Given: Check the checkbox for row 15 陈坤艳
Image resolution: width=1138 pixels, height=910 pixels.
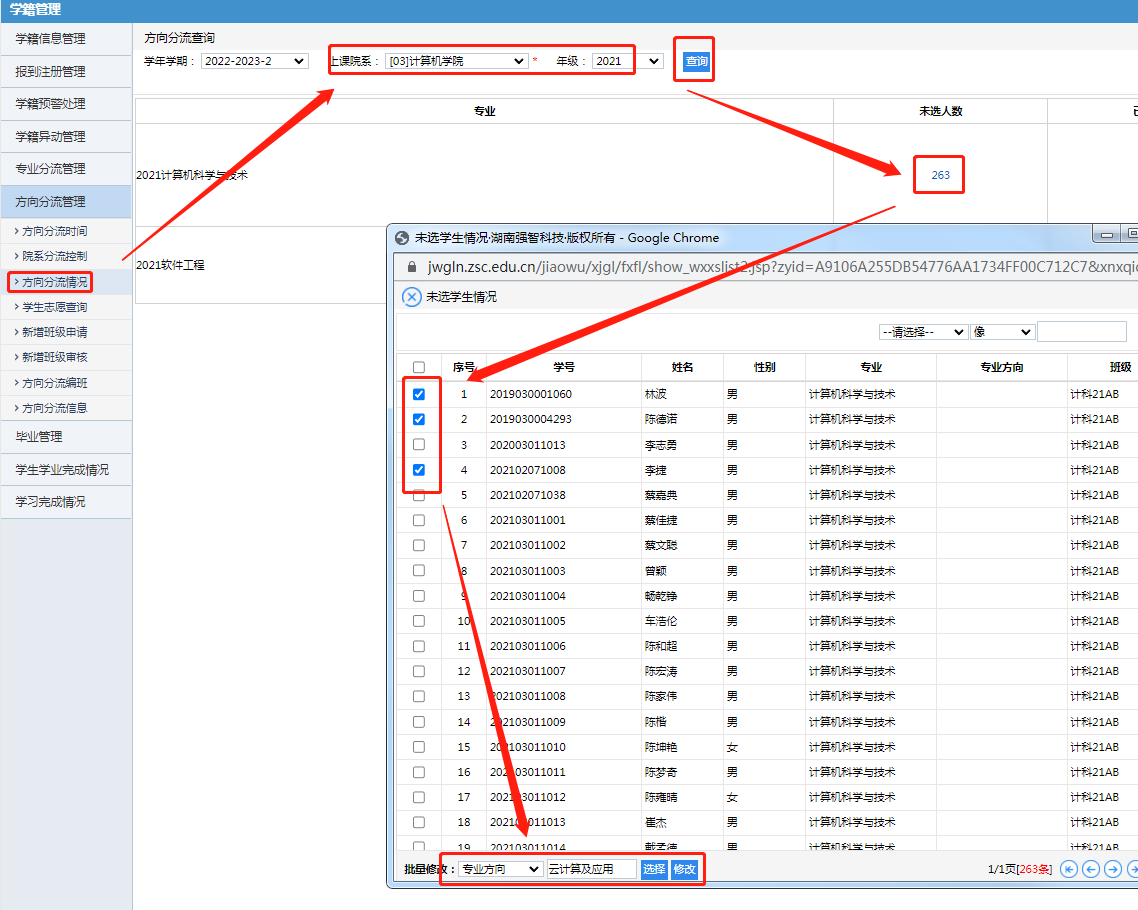Looking at the screenshot, I should coord(419,747).
